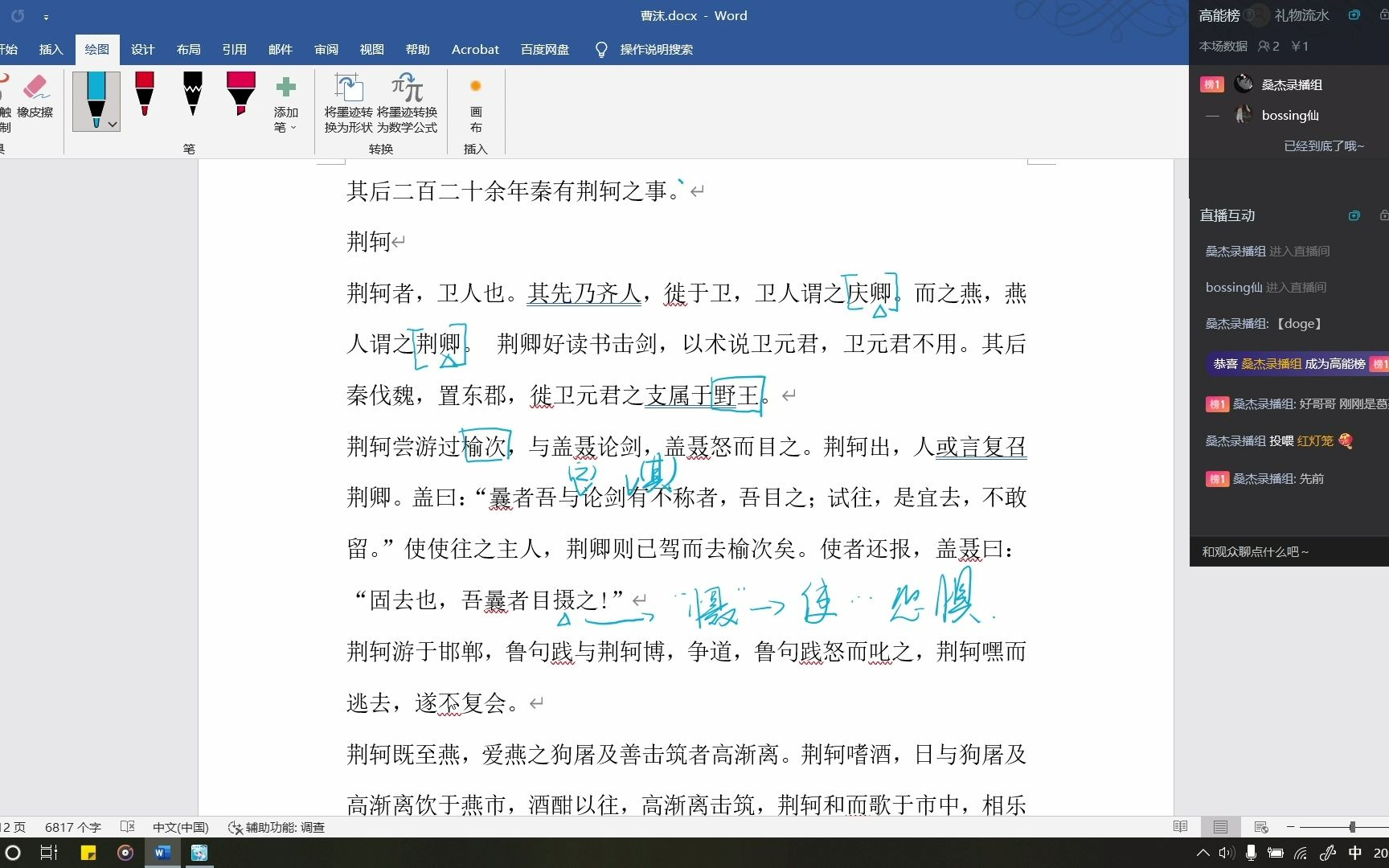Show hidden system tray icons chevron
1389x868 pixels.
point(1203,853)
